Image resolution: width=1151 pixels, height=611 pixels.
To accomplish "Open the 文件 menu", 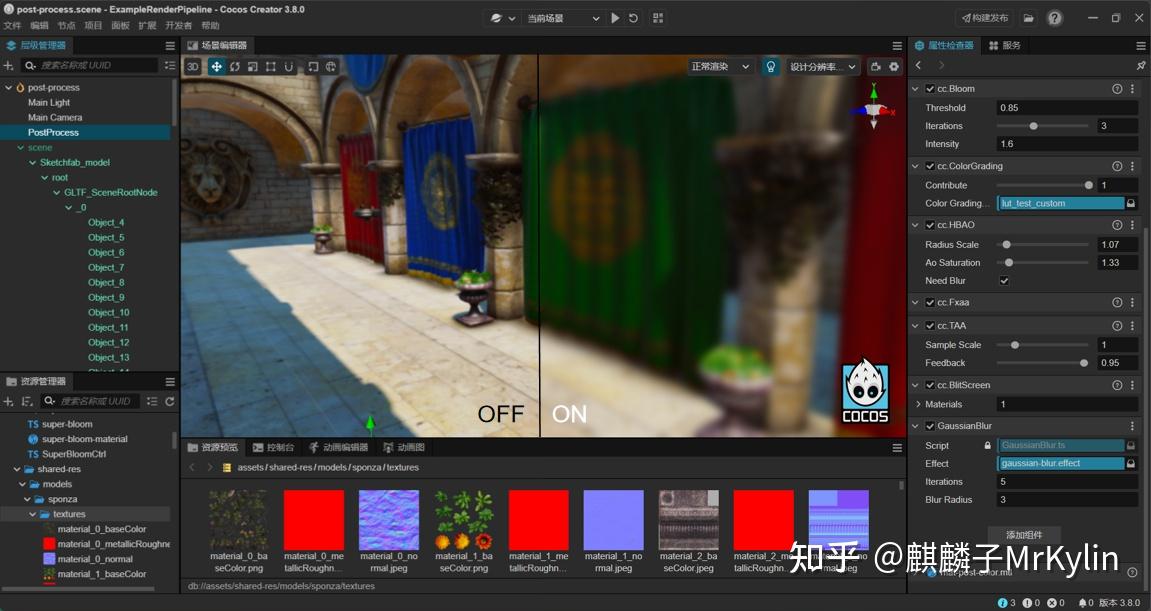I will coord(14,26).
